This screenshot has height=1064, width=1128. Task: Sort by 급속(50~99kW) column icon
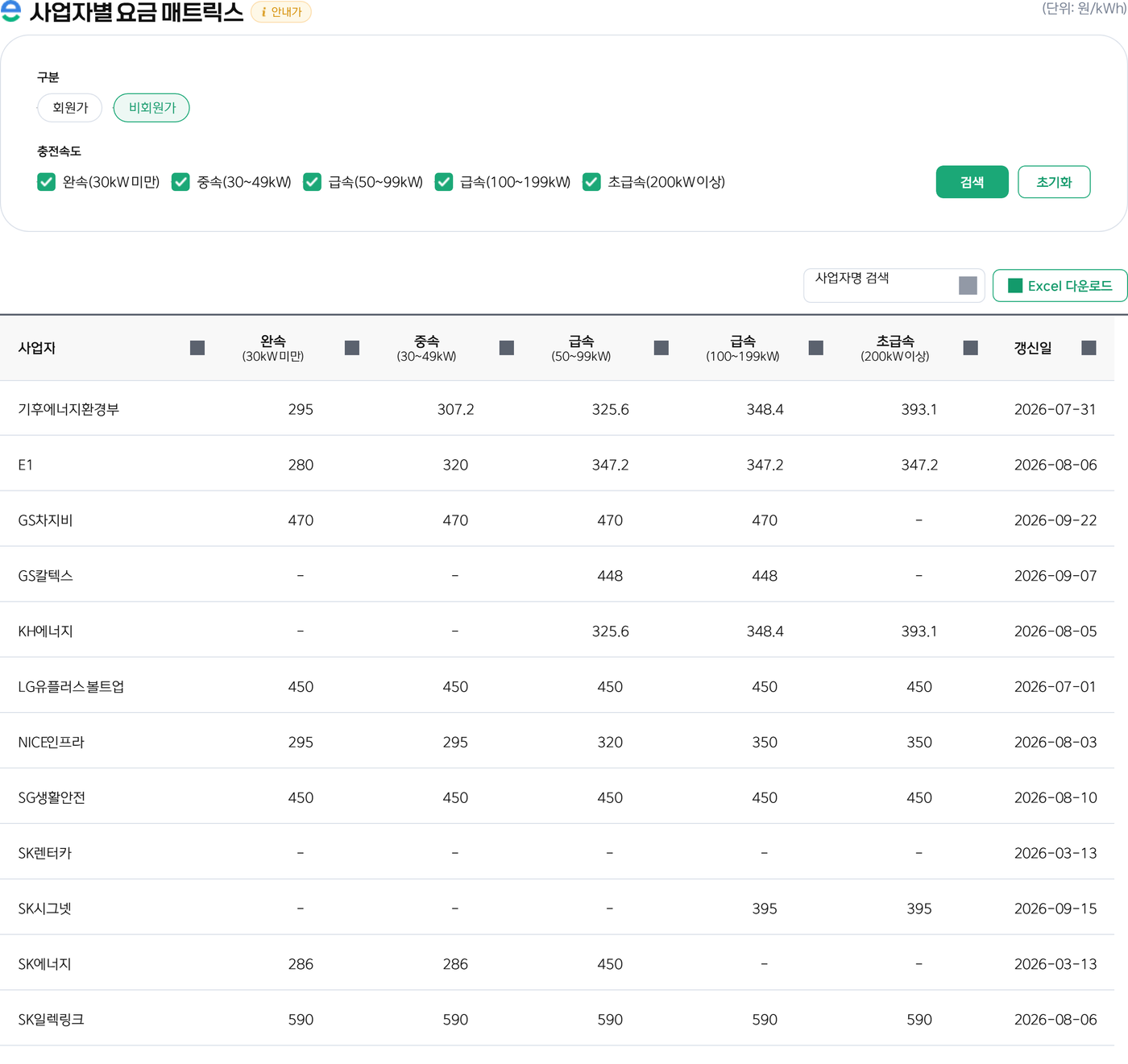661,348
